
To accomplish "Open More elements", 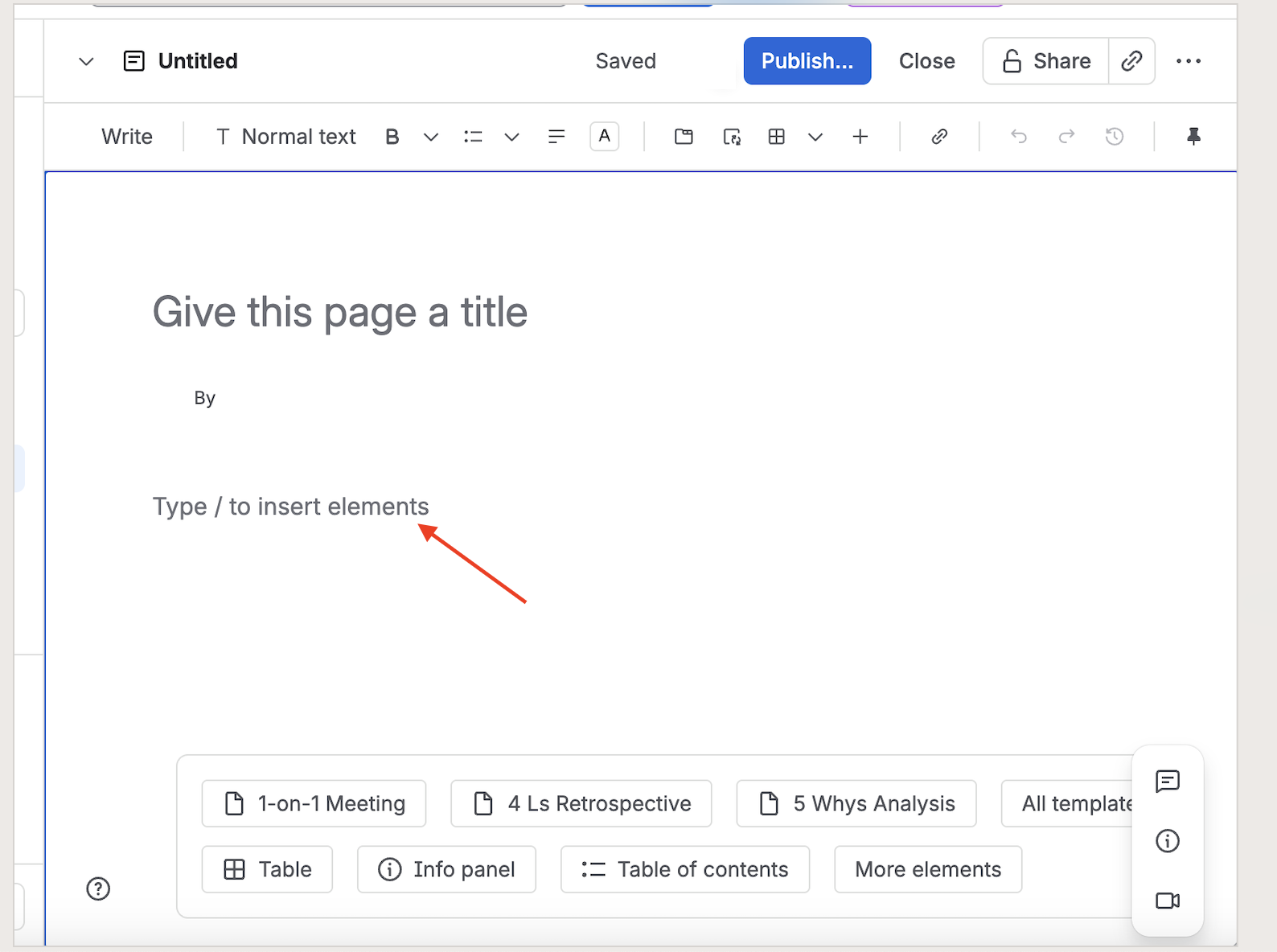I will pyautogui.click(x=928, y=869).
